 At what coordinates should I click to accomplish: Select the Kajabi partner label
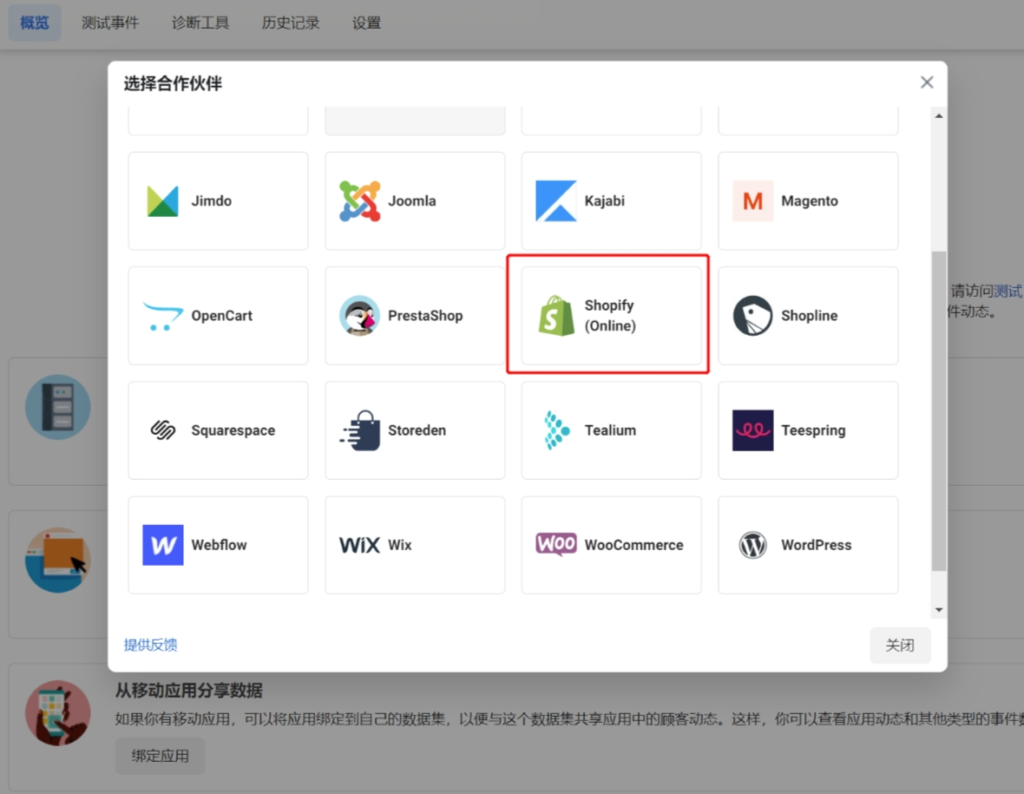tap(605, 201)
